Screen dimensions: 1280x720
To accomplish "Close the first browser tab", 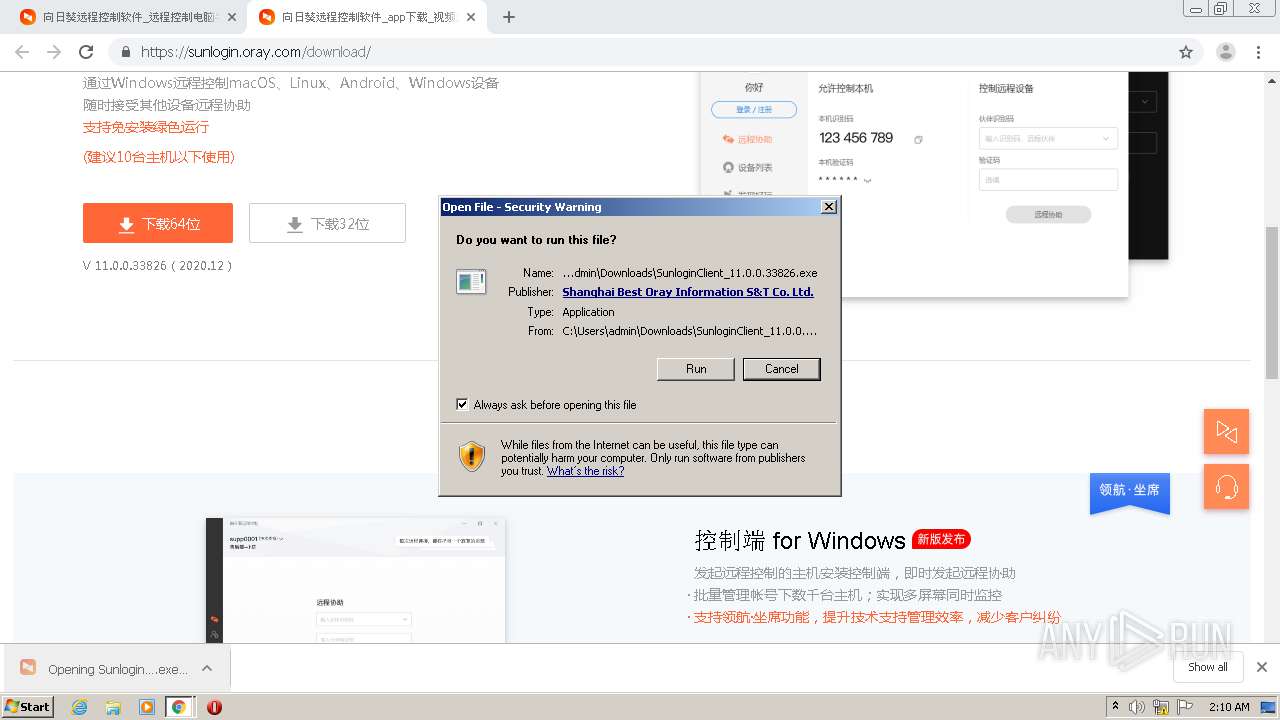I will point(232,17).
